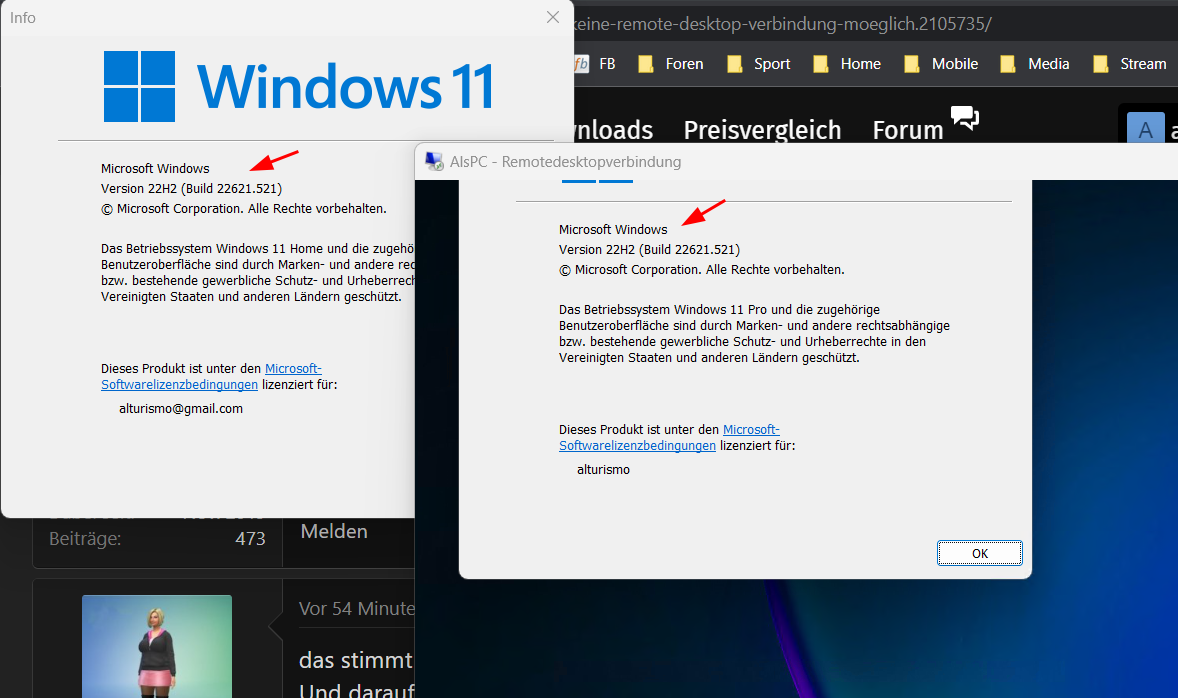This screenshot has height=698, width=1178.
Task: Click the Windows 11 logo in the Info window
Action: (299, 86)
